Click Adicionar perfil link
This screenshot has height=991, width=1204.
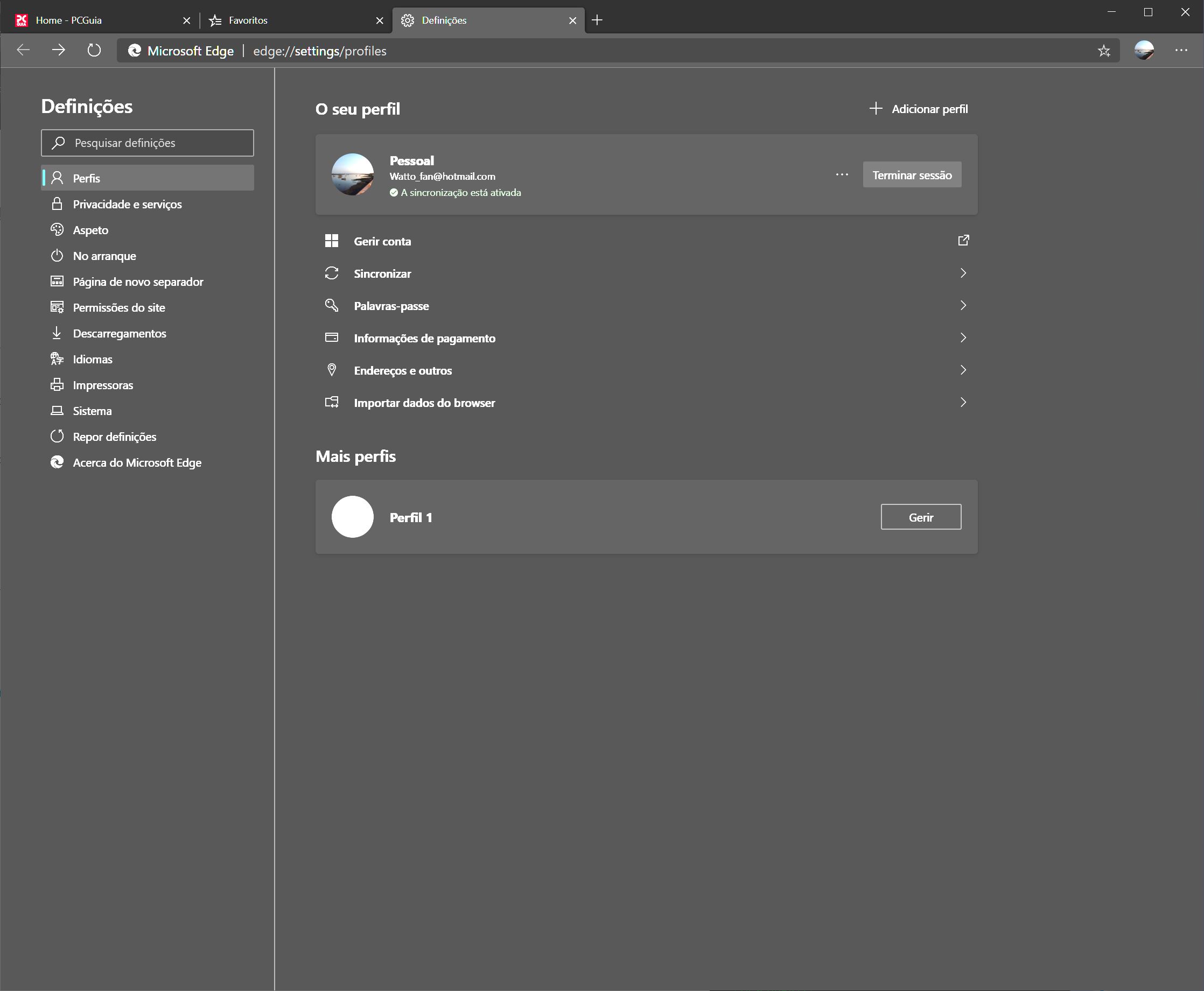tap(919, 108)
